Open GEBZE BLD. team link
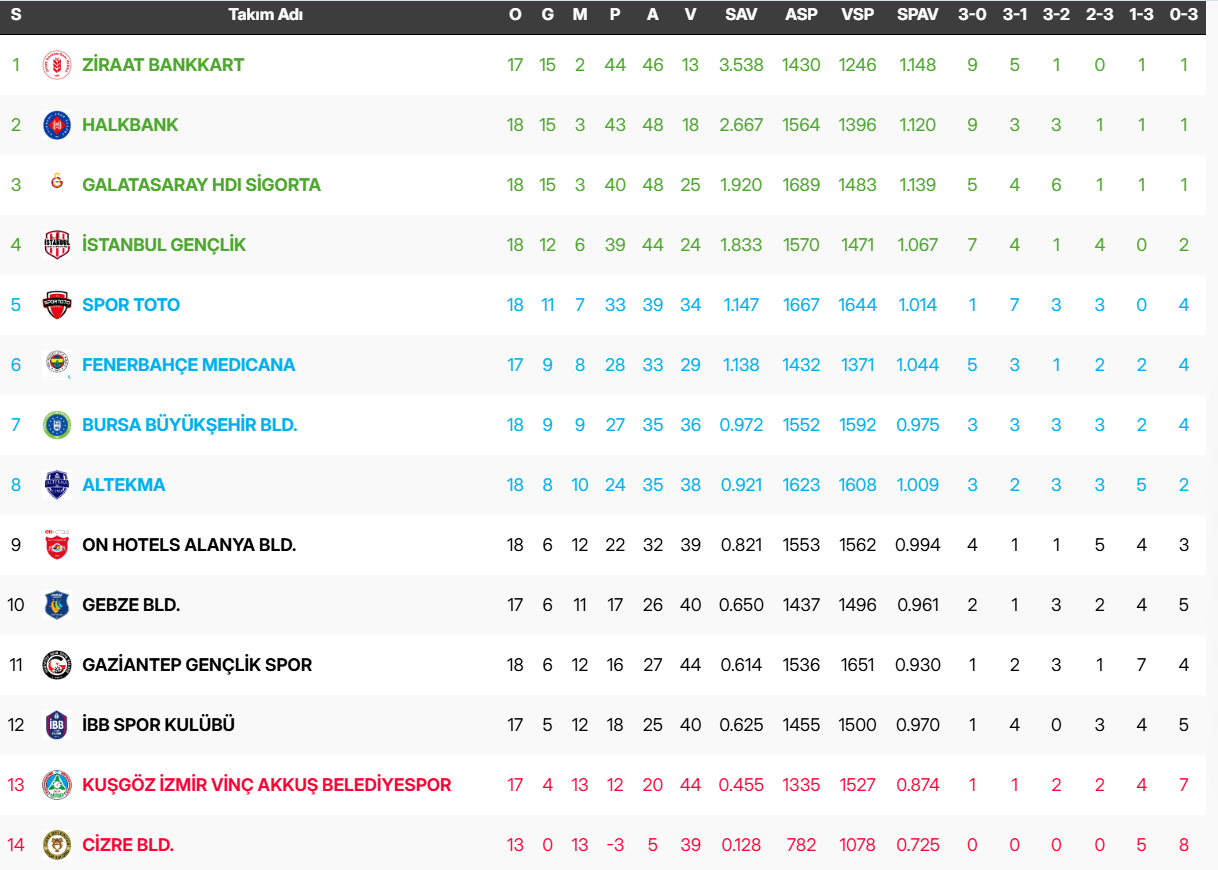1218x870 pixels. click(131, 605)
